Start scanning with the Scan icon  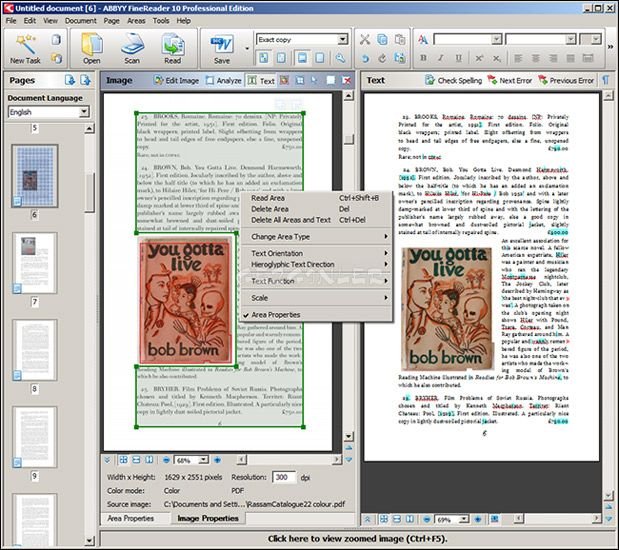point(132,44)
